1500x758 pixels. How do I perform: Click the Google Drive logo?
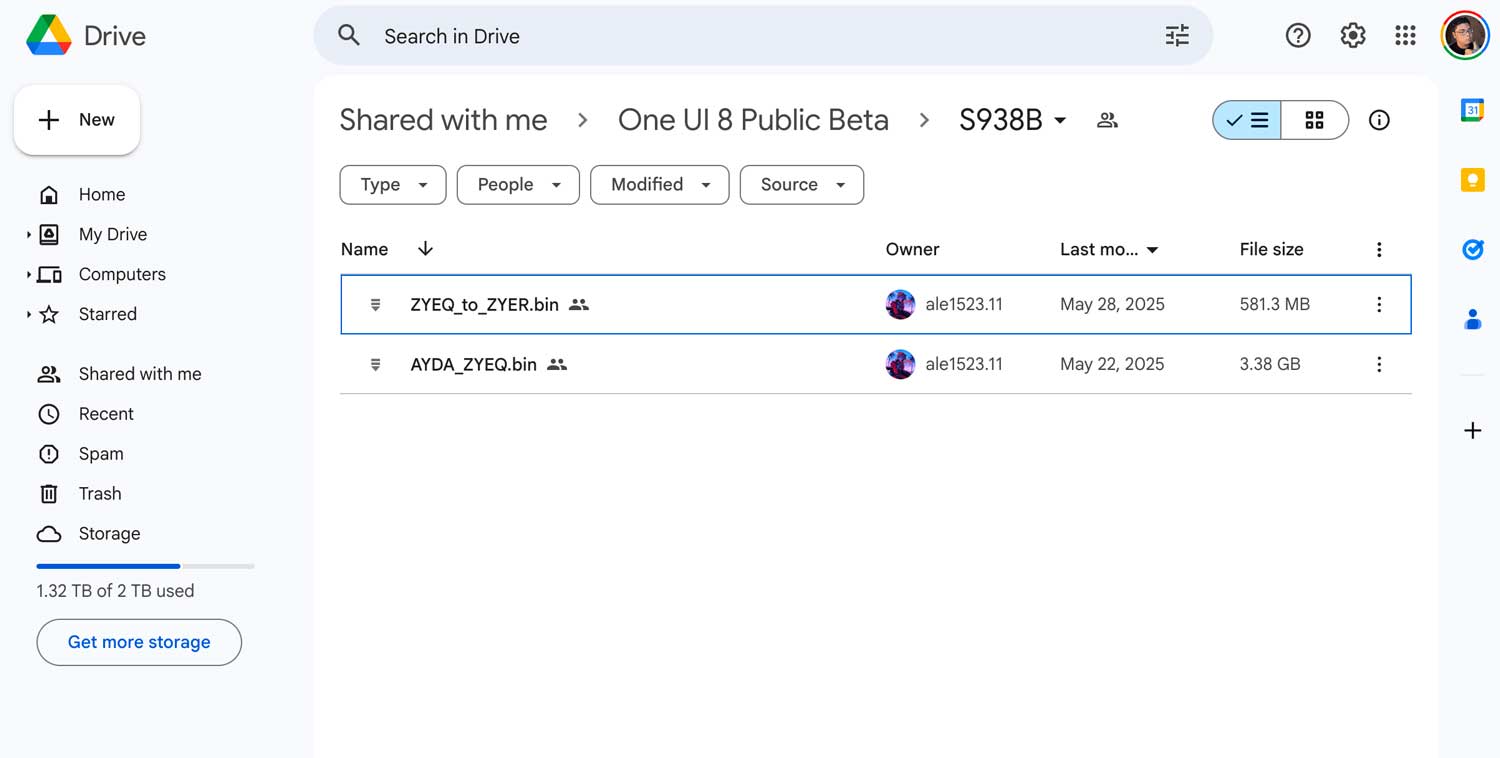click(48, 36)
